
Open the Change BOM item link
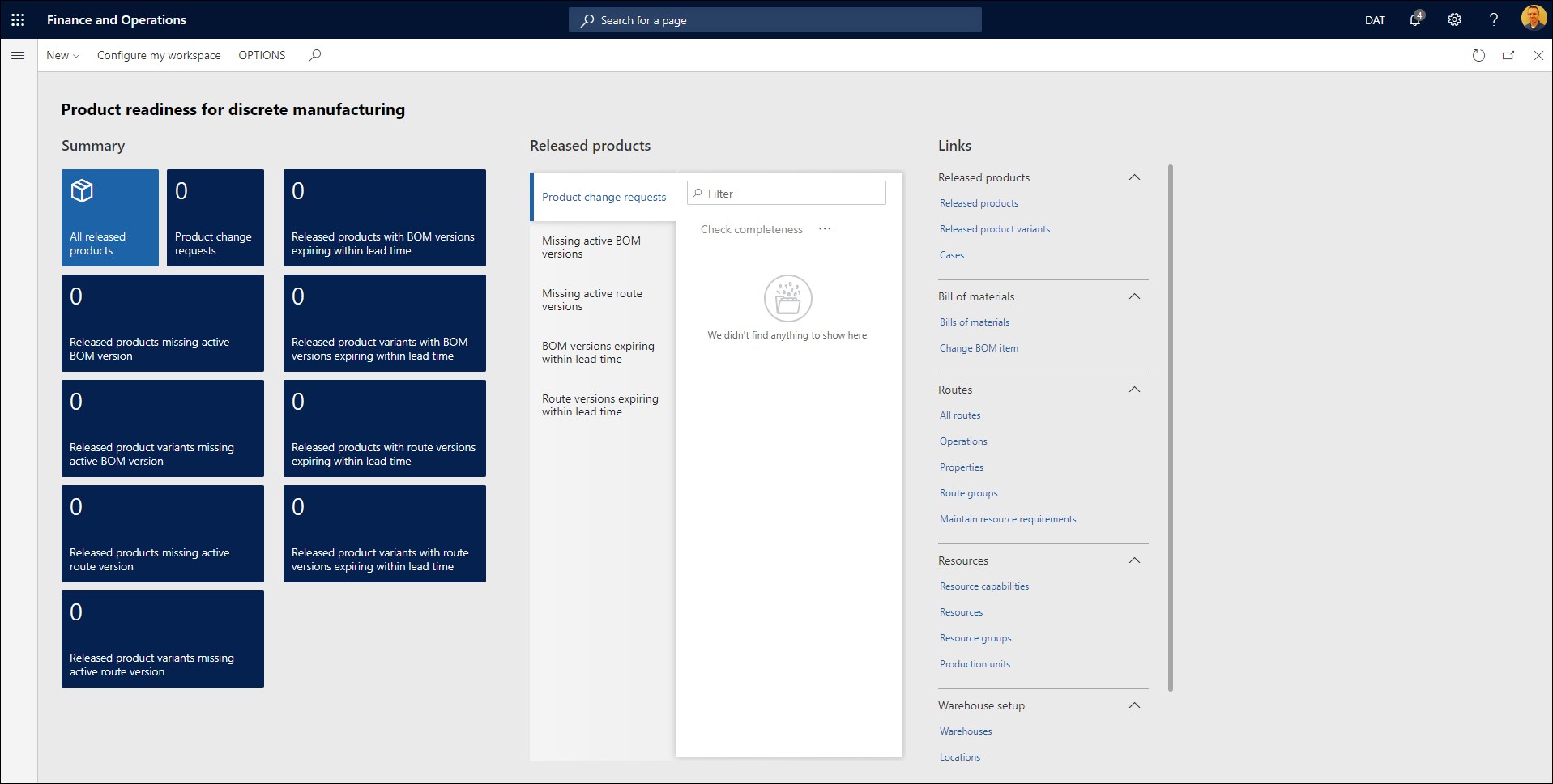coord(979,348)
